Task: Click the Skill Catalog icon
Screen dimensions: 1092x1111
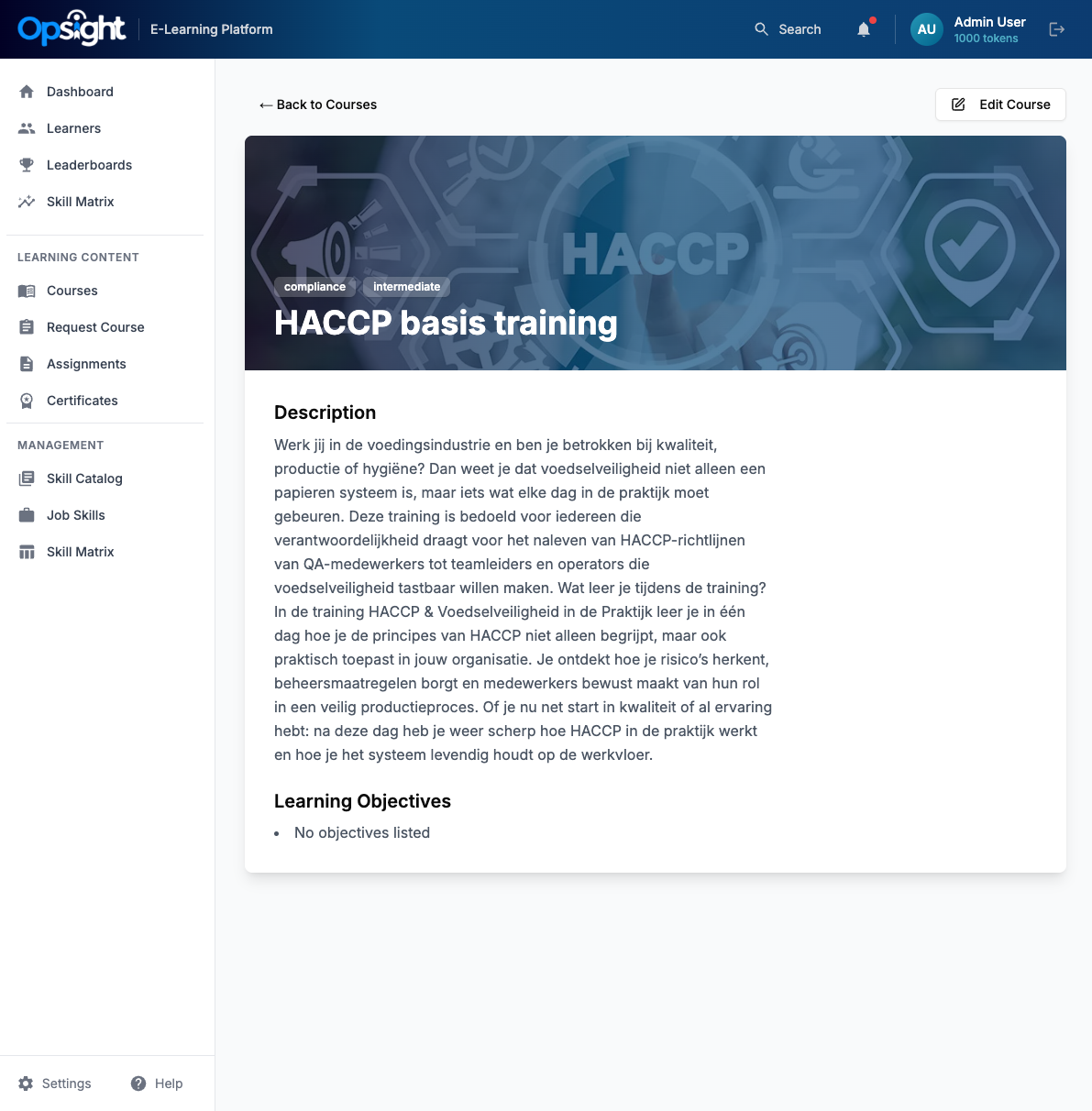Action: [27, 478]
